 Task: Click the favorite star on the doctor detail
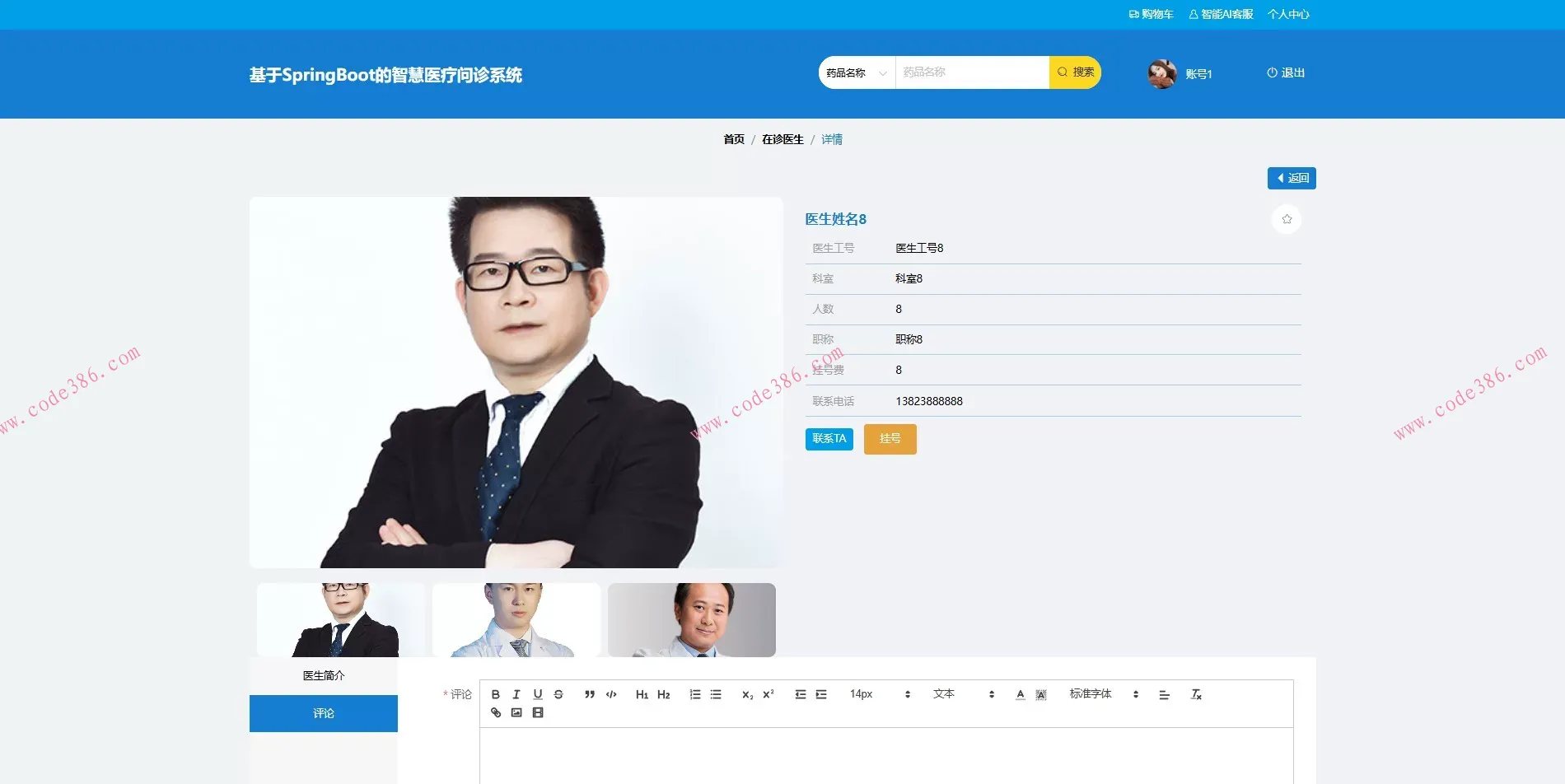tap(1286, 218)
